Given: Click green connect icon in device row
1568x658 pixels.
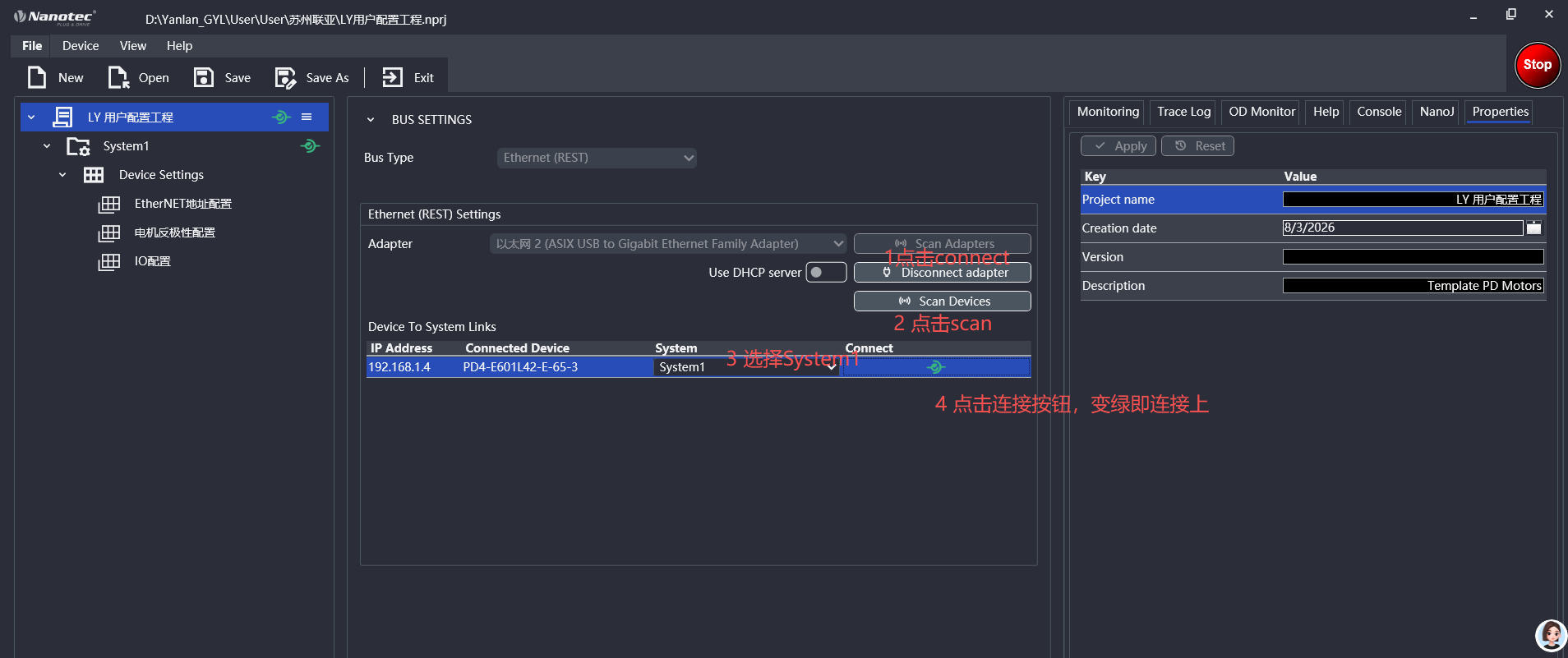Looking at the screenshot, I should coord(936,367).
